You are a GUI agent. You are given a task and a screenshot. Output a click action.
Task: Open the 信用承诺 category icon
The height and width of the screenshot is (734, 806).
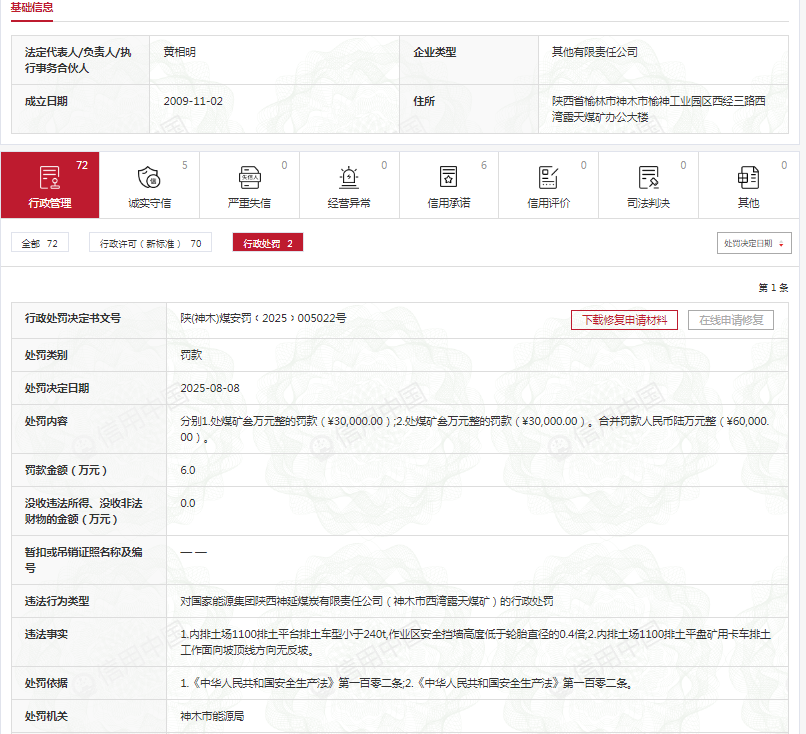tap(449, 178)
